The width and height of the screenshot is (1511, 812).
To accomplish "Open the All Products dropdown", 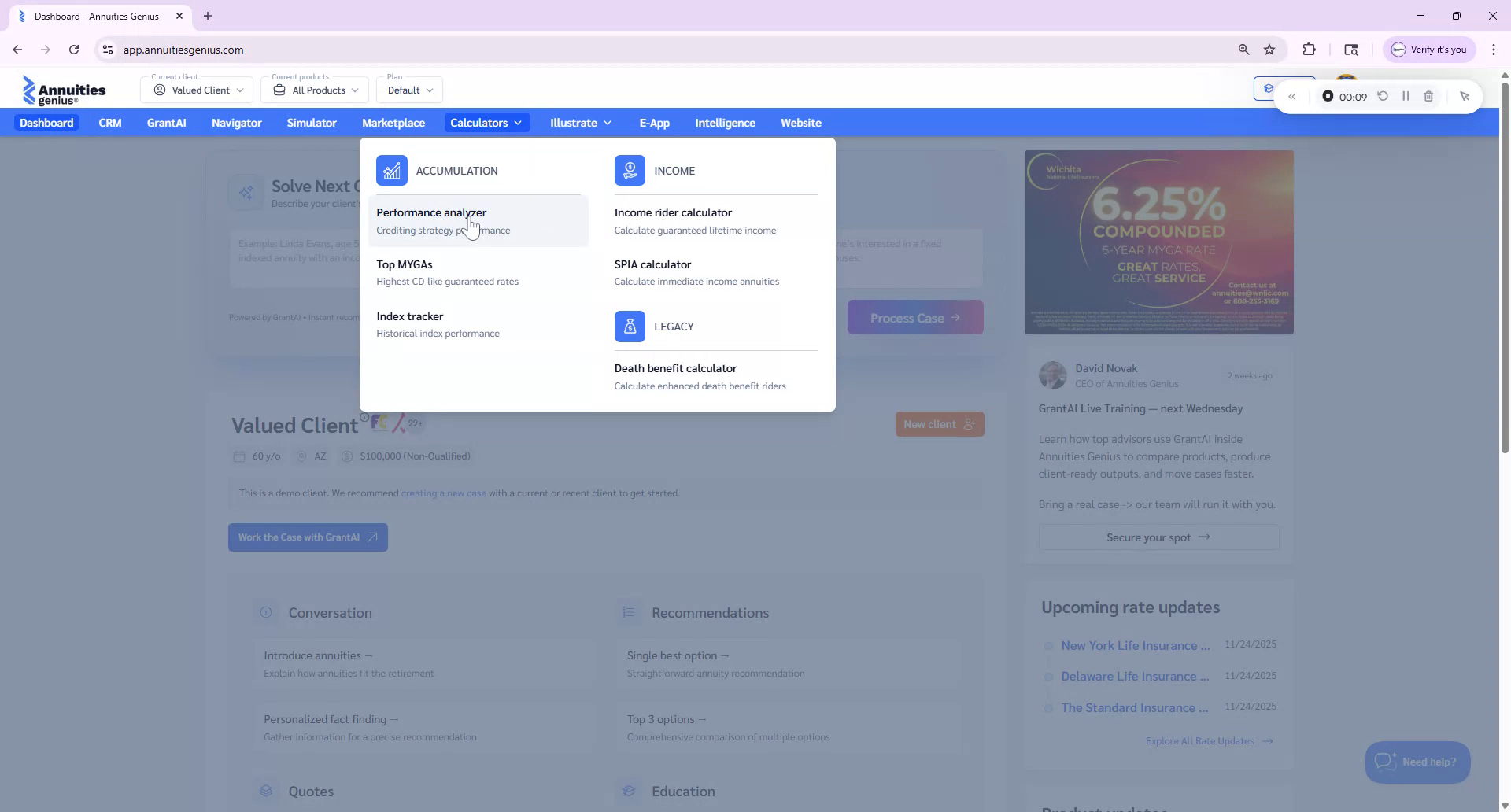I will [x=314, y=90].
